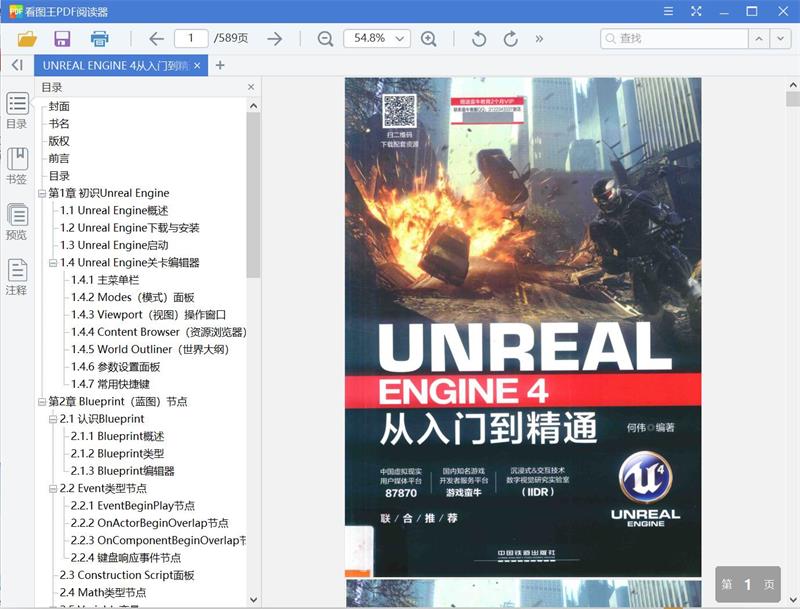
Task: Open 1.4.7 常用快捷键 entry
Action: coord(110,384)
